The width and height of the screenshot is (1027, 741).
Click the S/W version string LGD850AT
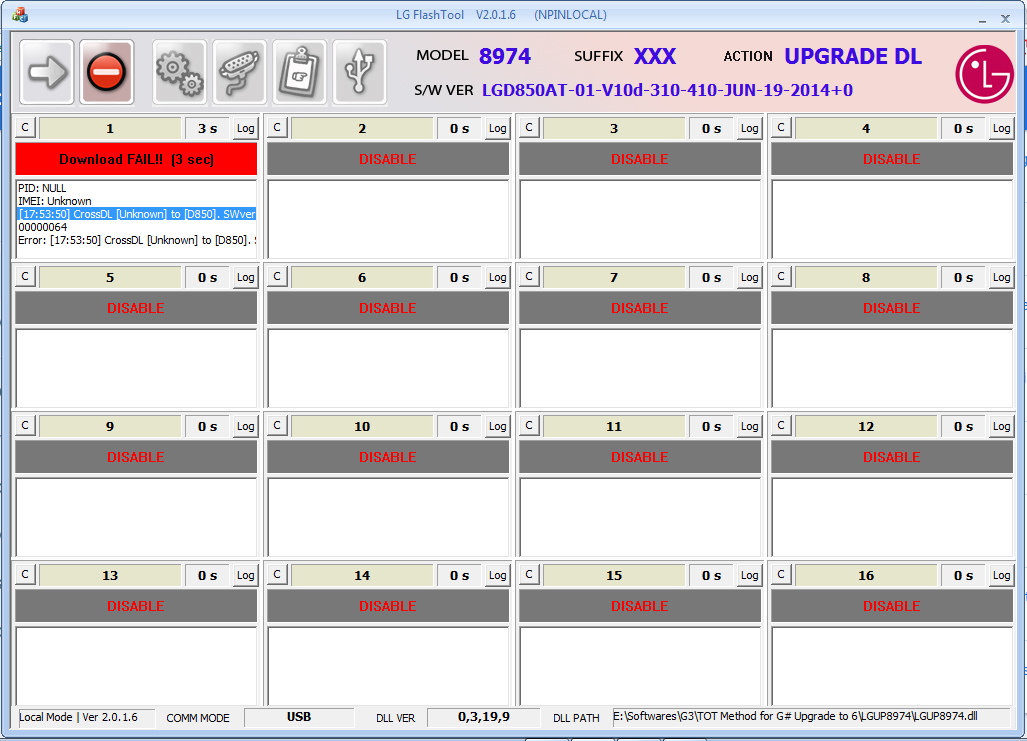tap(667, 90)
